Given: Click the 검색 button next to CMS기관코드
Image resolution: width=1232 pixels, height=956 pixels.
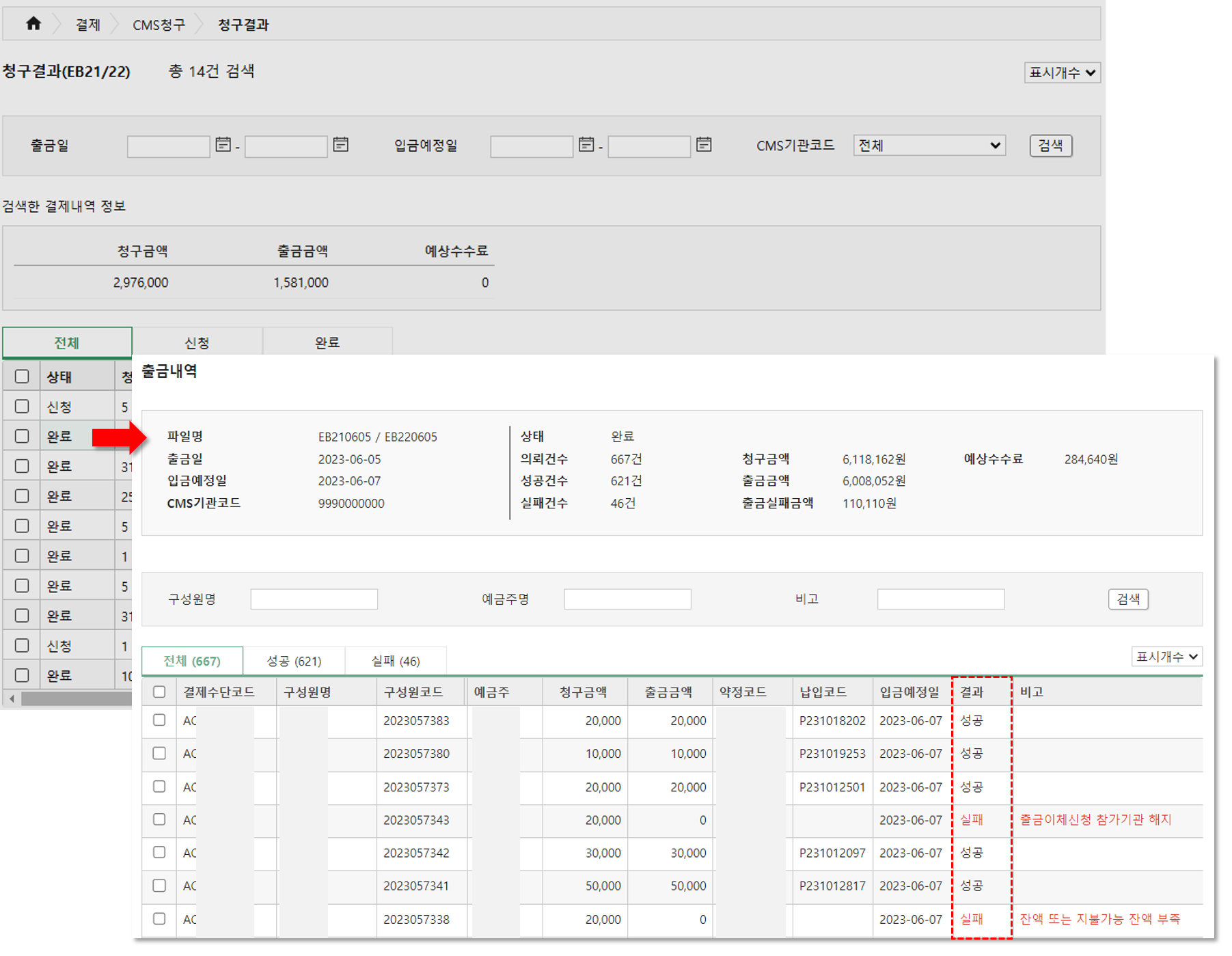Looking at the screenshot, I should coord(1050,146).
